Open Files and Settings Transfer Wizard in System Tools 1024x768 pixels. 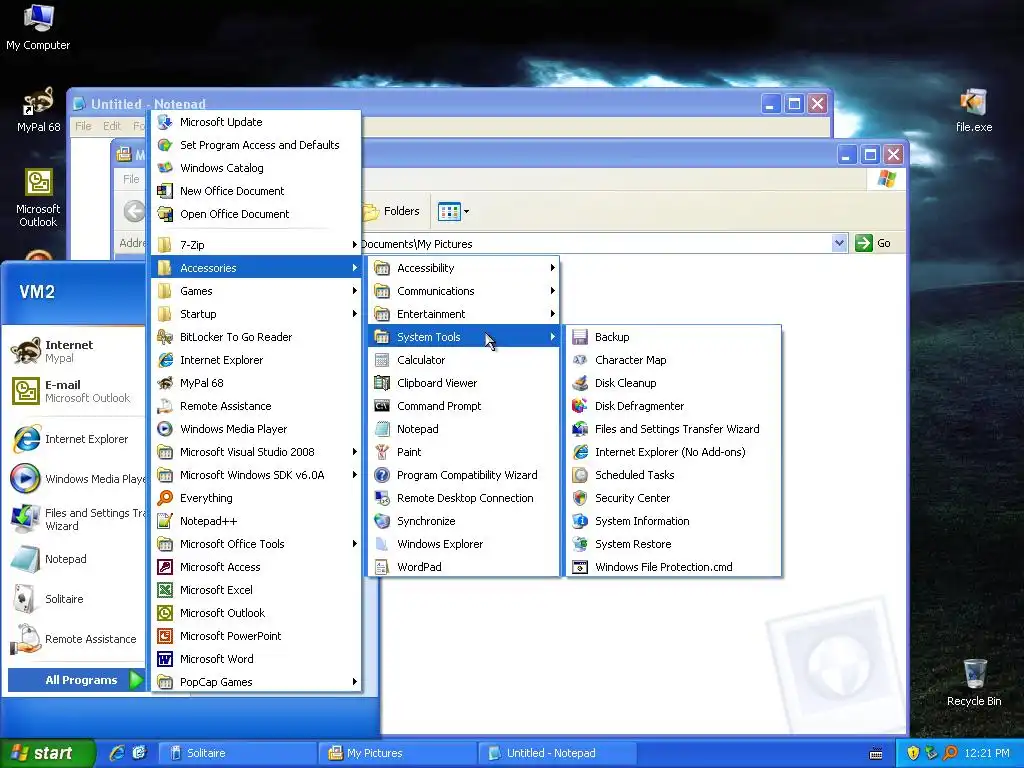point(673,429)
